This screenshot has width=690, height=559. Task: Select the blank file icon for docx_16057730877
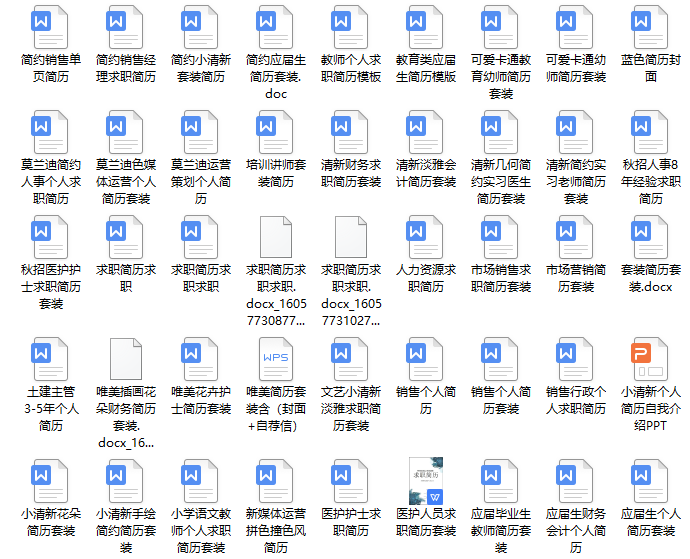(276, 237)
